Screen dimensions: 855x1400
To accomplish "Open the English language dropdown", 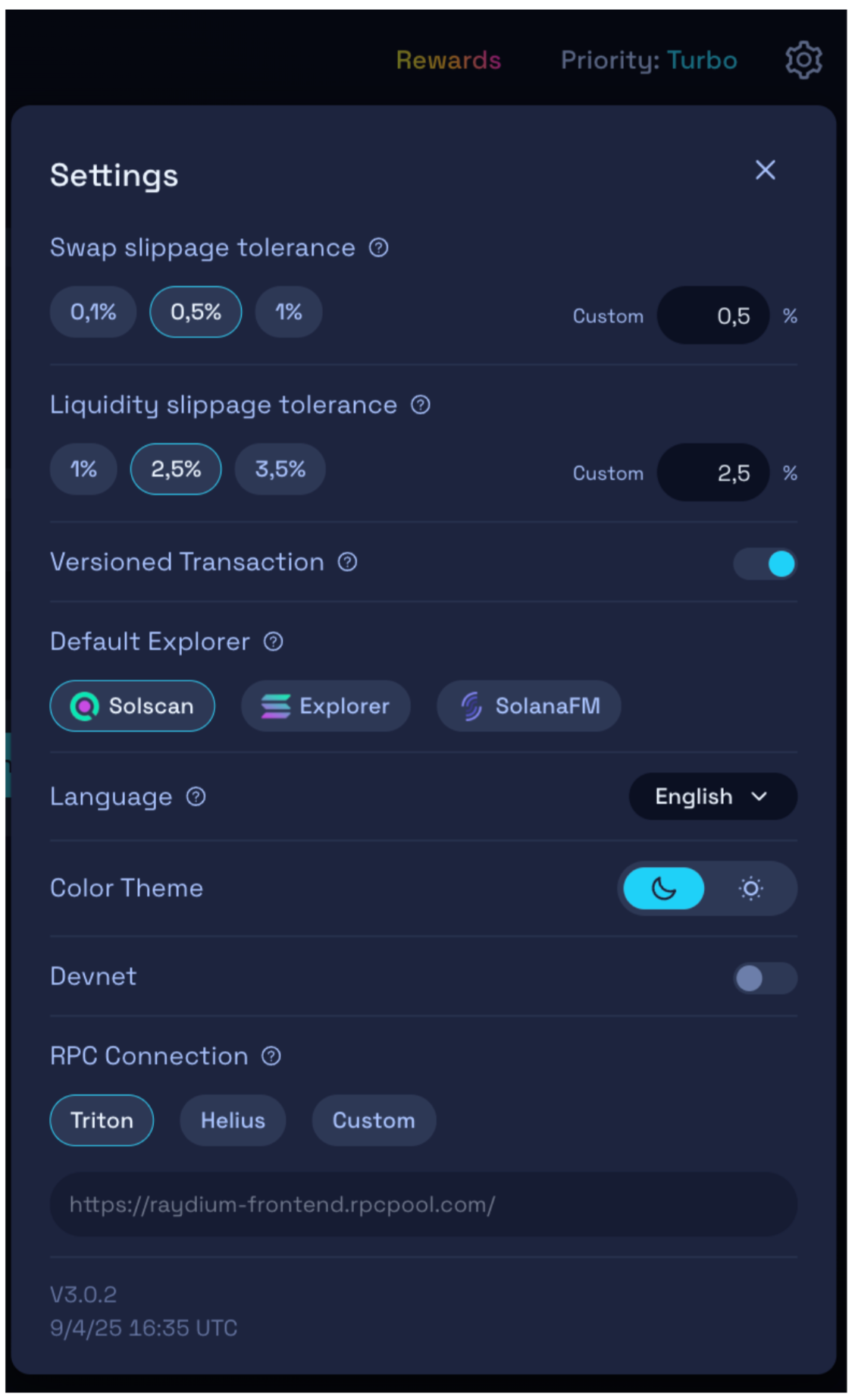I will pyautogui.click(x=712, y=796).
